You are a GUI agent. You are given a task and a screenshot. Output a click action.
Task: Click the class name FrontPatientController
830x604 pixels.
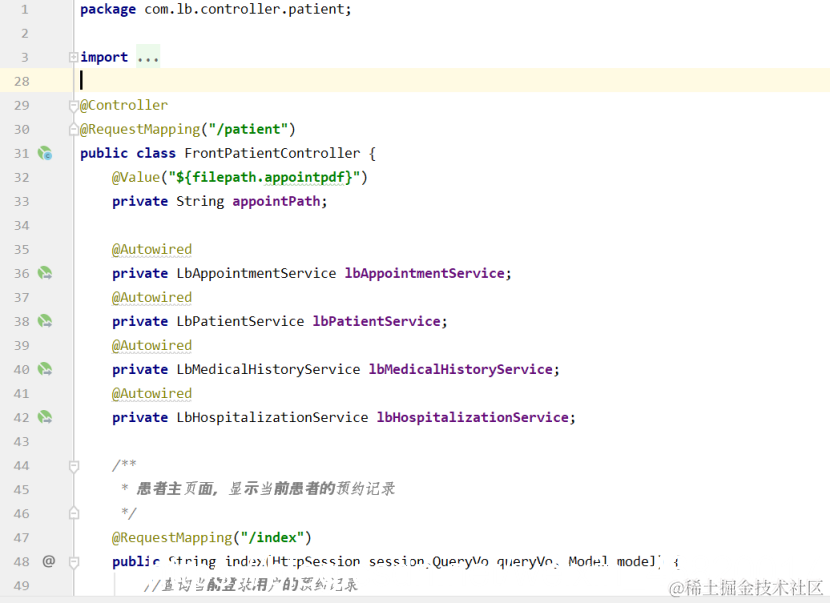[x=272, y=154]
